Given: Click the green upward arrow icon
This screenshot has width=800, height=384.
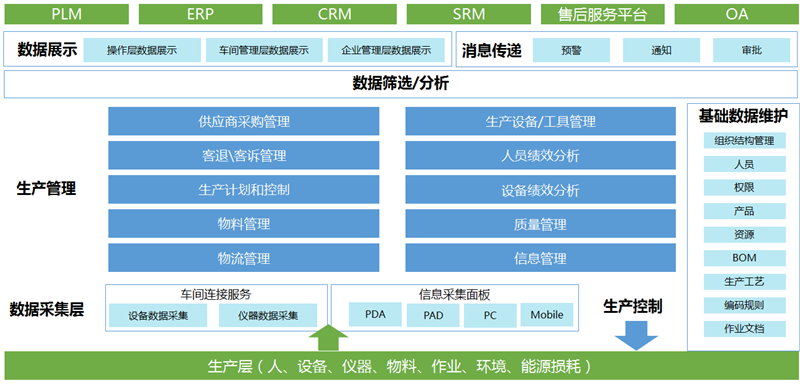Looking at the screenshot, I should 328,338.
